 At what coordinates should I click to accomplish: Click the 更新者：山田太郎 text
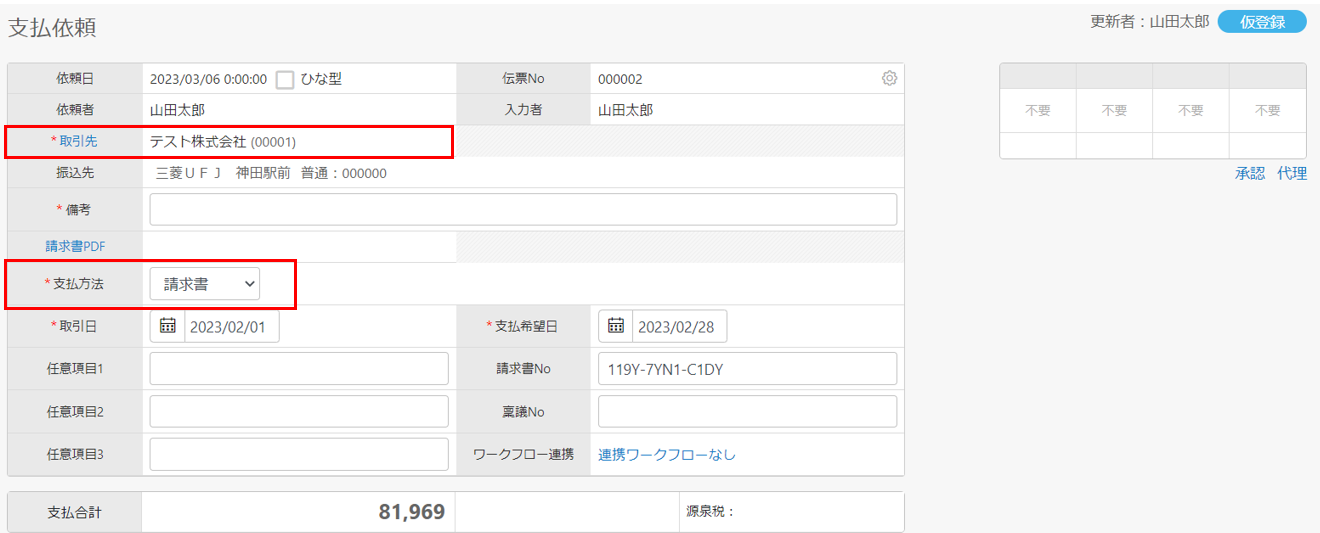tap(1149, 21)
